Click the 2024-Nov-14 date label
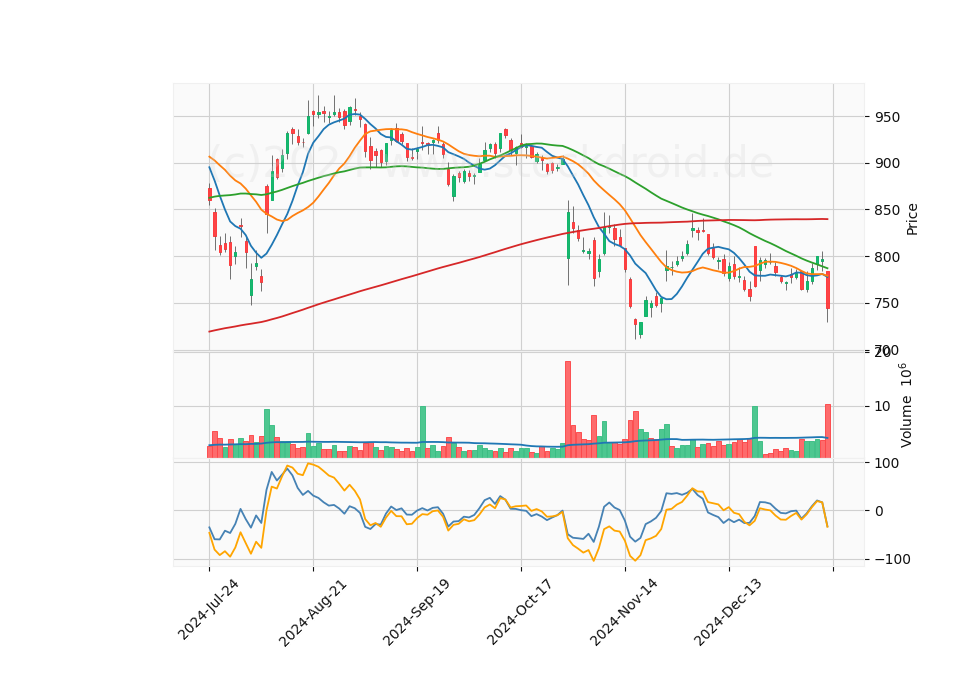 tap(624, 612)
